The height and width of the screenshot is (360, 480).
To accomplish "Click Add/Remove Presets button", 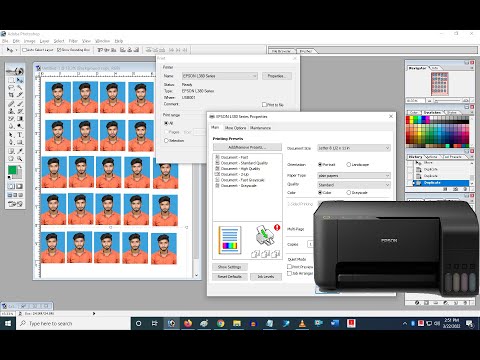I will pyautogui.click(x=247, y=147).
